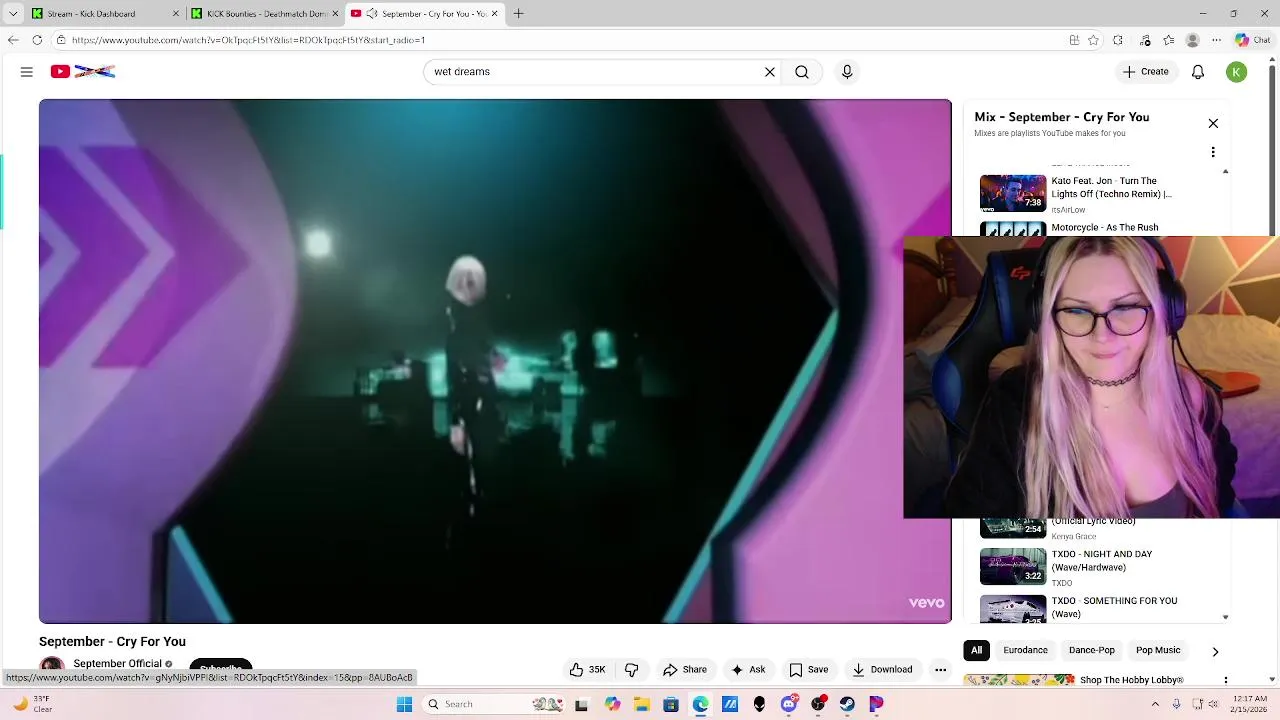Close the KICK Bounties tab

(x=336, y=14)
